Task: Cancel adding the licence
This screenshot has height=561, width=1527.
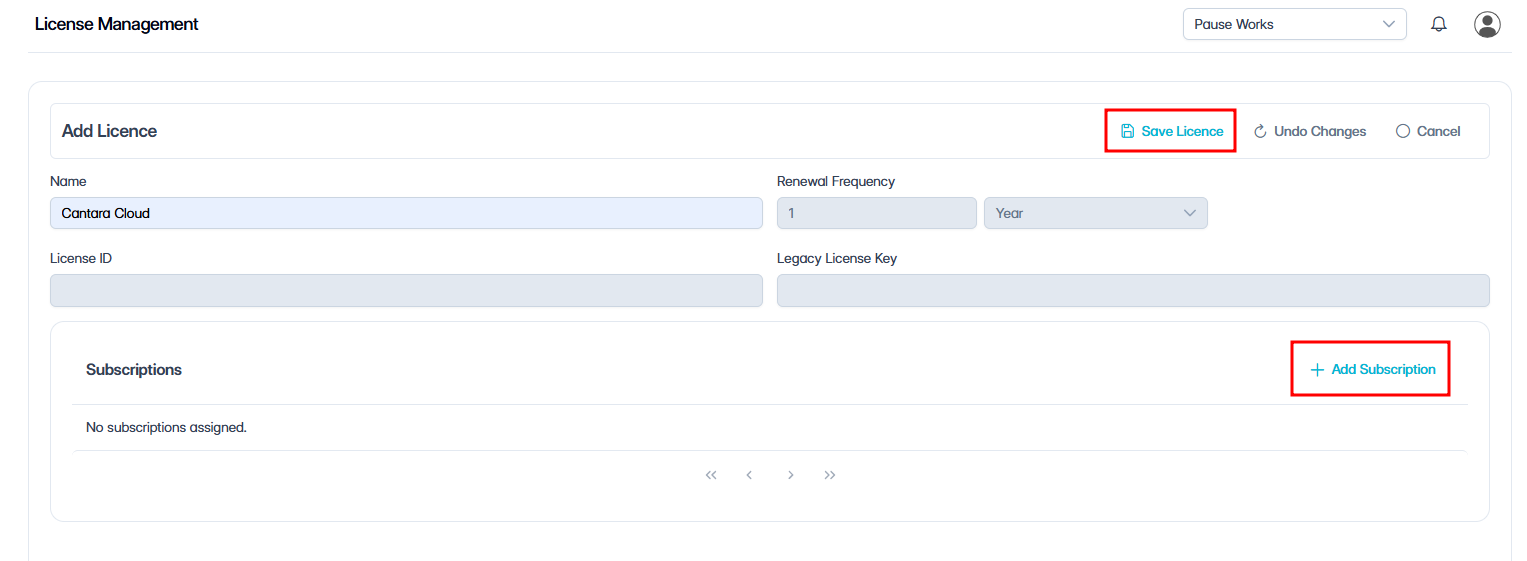Action: coord(1428,131)
